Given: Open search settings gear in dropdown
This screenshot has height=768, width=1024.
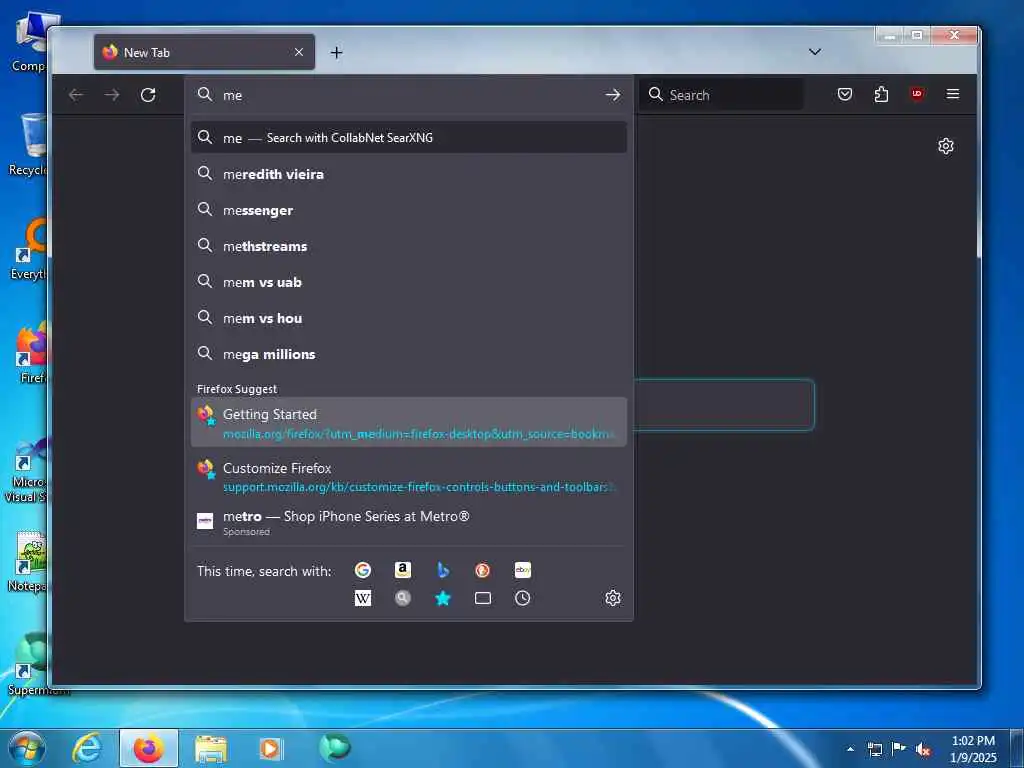Looking at the screenshot, I should [613, 598].
